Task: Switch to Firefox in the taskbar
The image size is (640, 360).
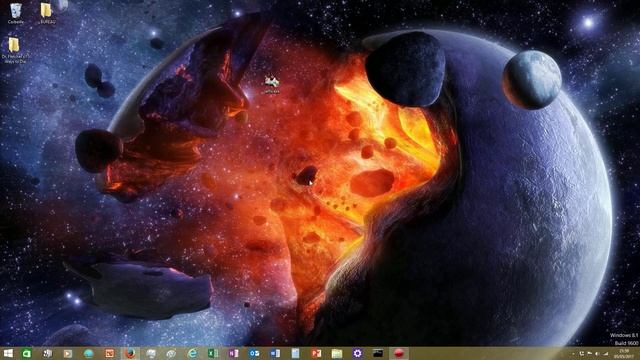Action: (130, 353)
